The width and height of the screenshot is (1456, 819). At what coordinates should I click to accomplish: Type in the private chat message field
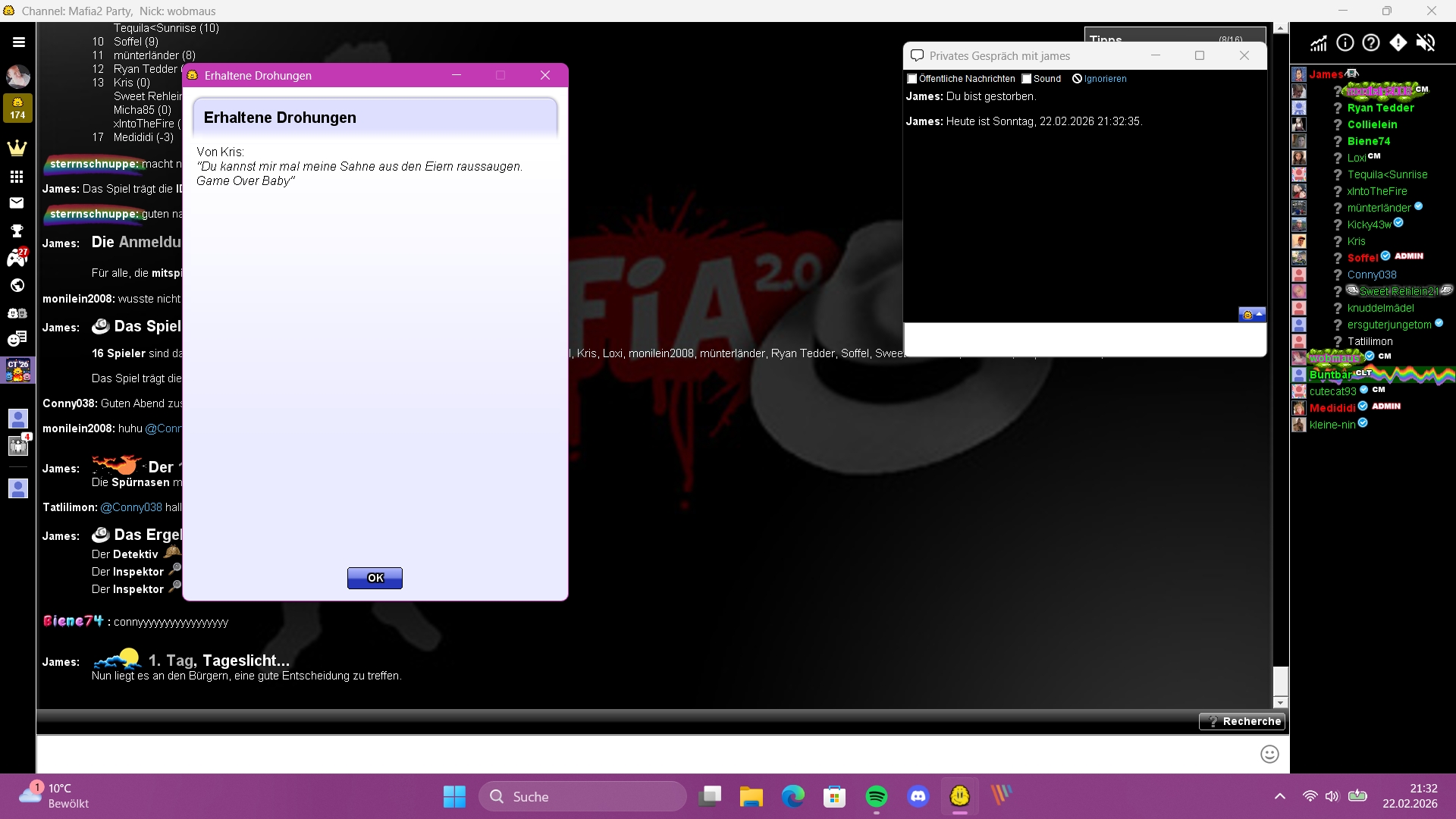click(x=1084, y=340)
